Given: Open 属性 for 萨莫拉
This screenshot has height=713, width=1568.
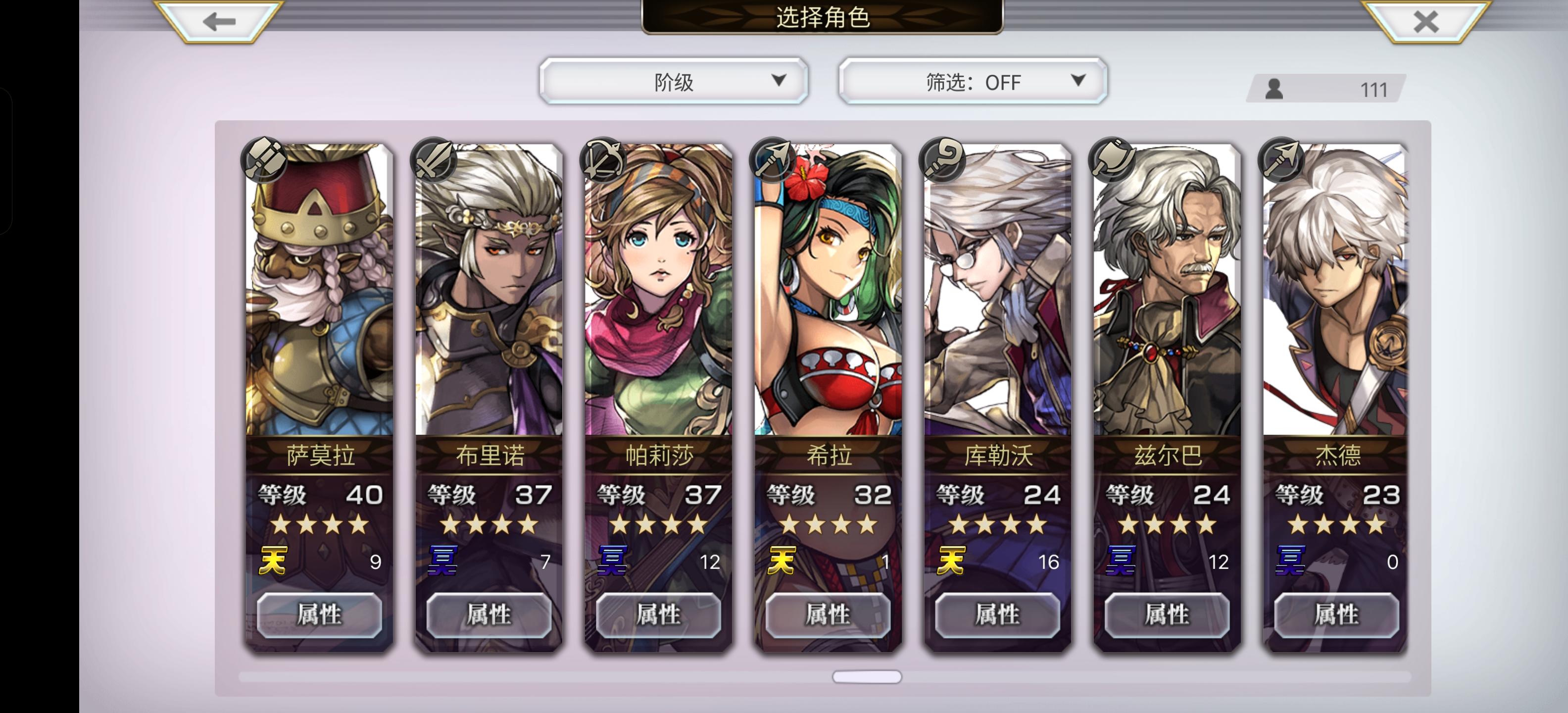Looking at the screenshot, I should (320, 614).
